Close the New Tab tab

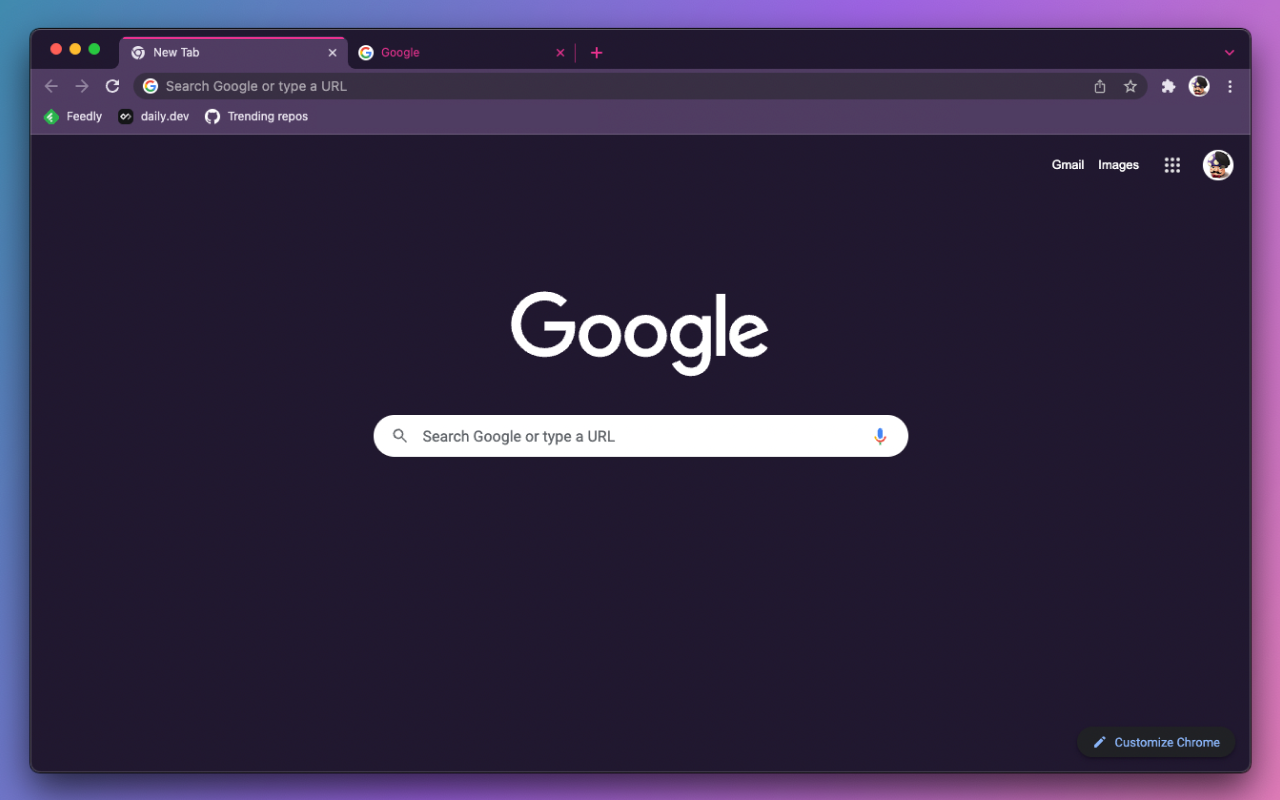(x=332, y=53)
